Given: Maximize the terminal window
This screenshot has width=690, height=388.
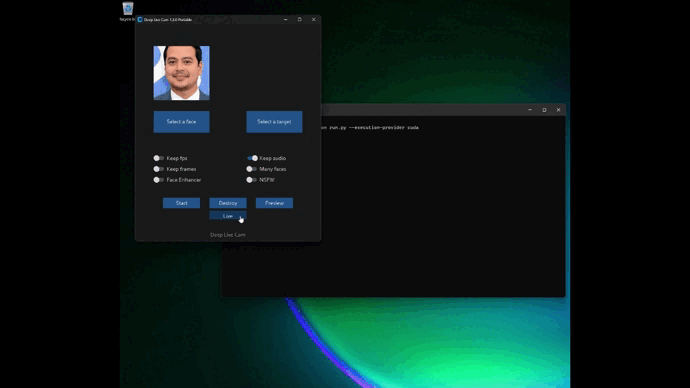Looking at the screenshot, I should [x=544, y=110].
